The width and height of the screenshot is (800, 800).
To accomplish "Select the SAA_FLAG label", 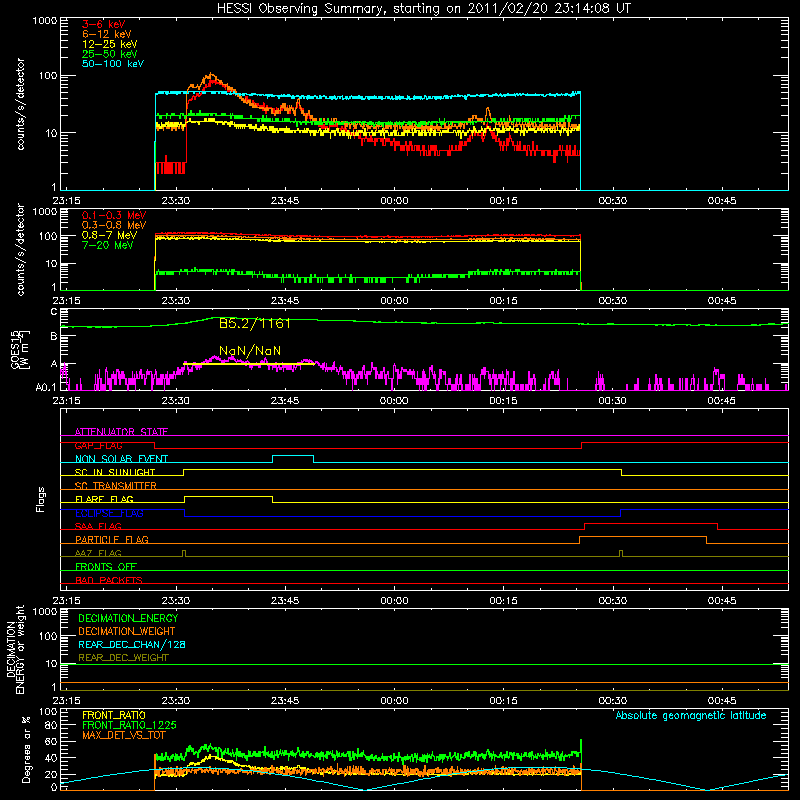I will pos(98,526).
